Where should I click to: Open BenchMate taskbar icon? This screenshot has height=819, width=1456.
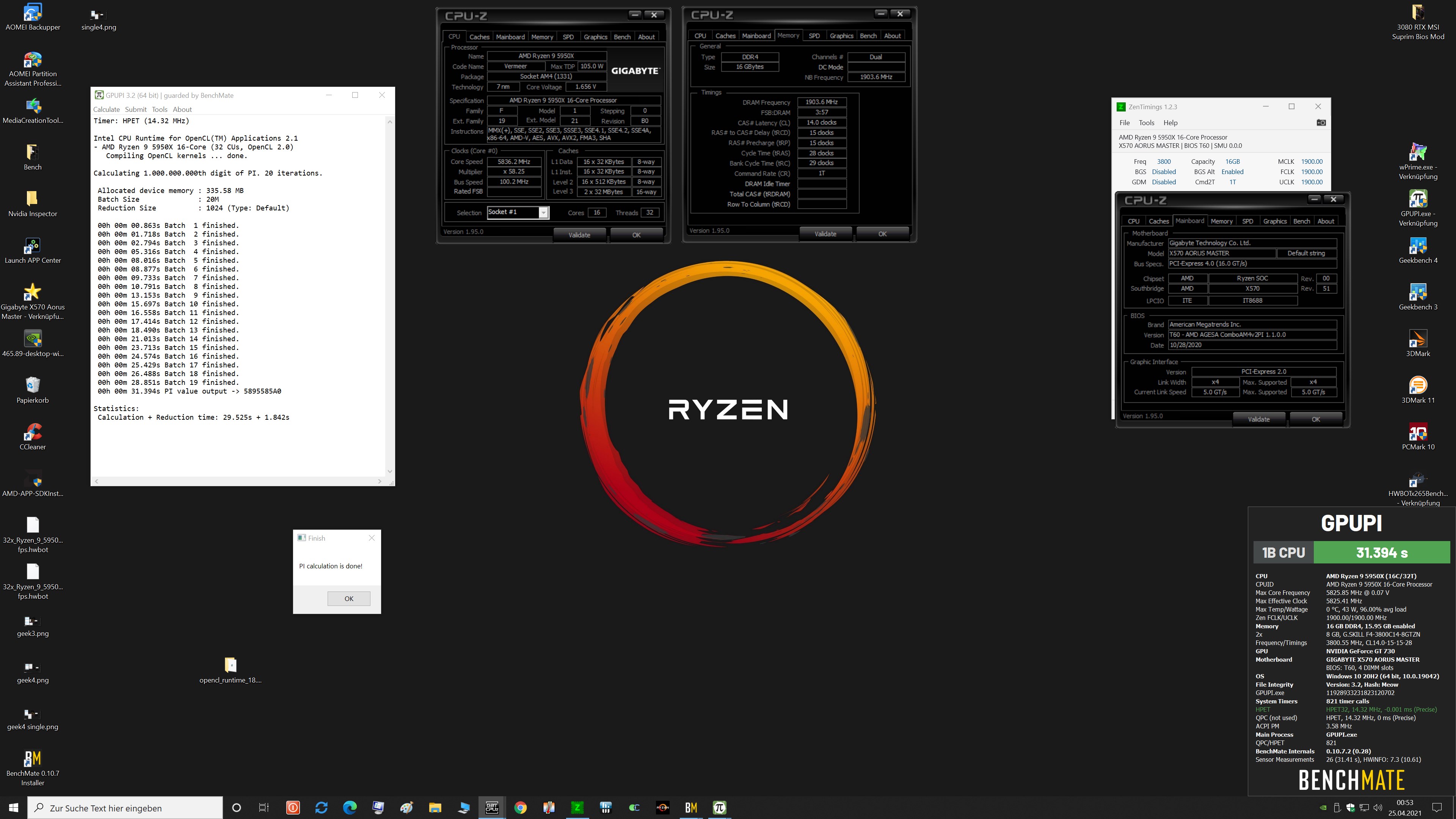pyautogui.click(x=691, y=807)
